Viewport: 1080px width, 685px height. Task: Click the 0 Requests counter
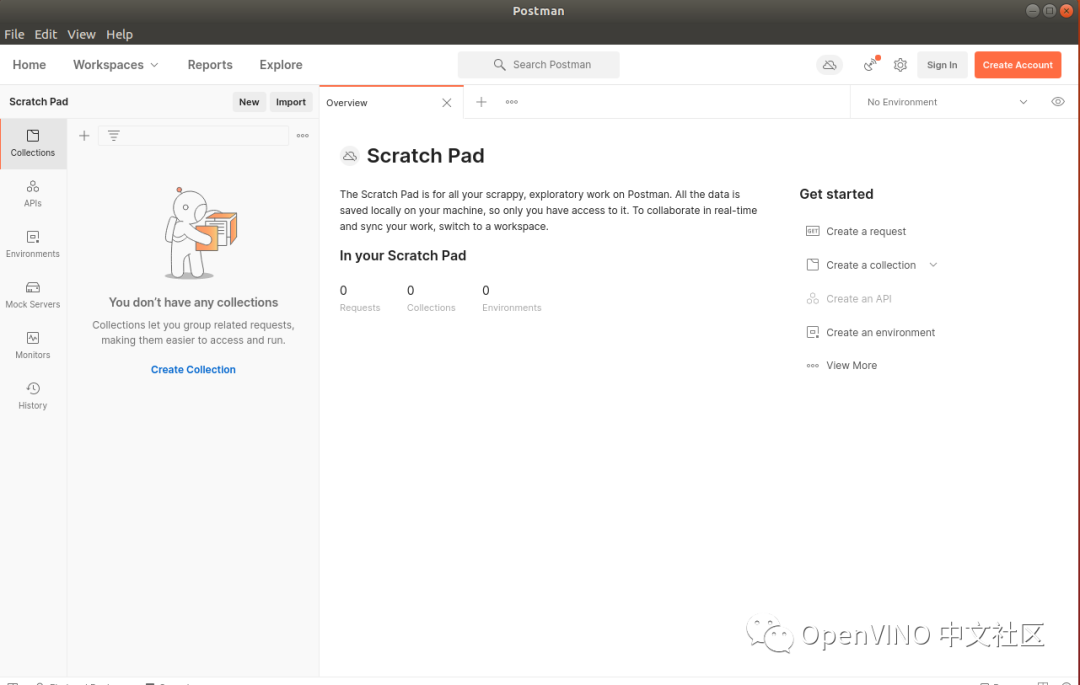pyautogui.click(x=360, y=298)
